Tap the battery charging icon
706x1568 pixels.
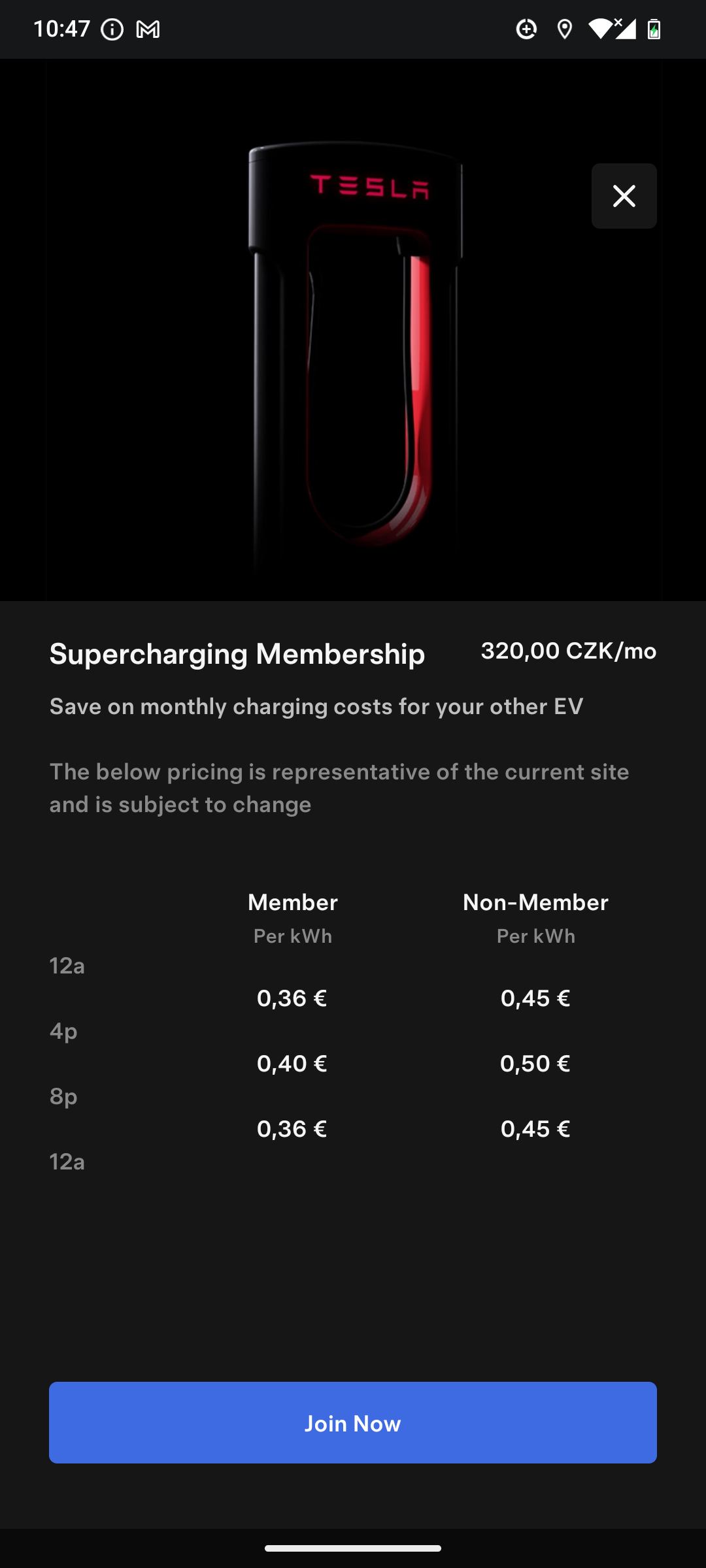(x=654, y=29)
